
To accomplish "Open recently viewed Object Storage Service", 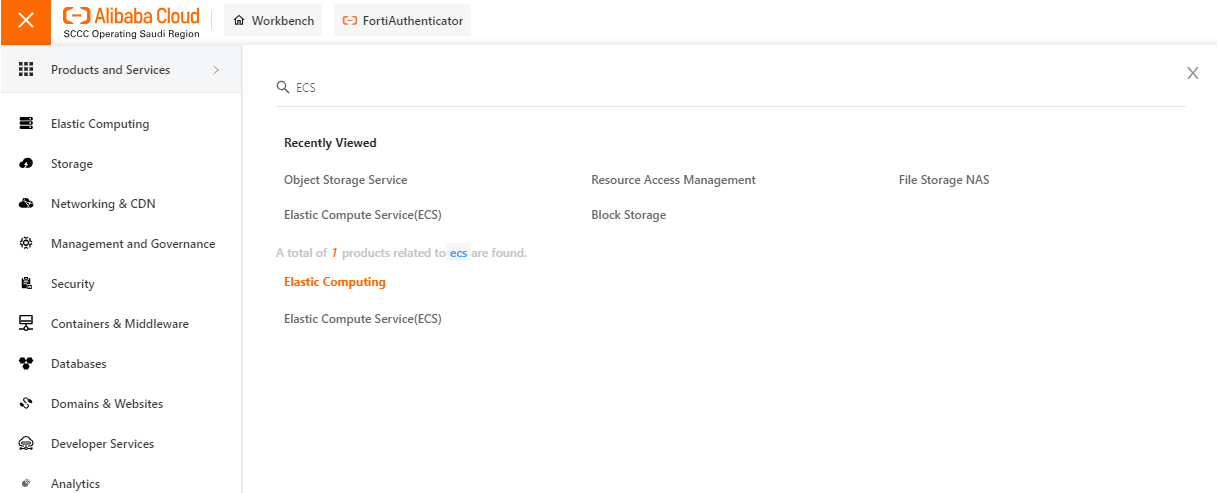I will (x=346, y=180).
